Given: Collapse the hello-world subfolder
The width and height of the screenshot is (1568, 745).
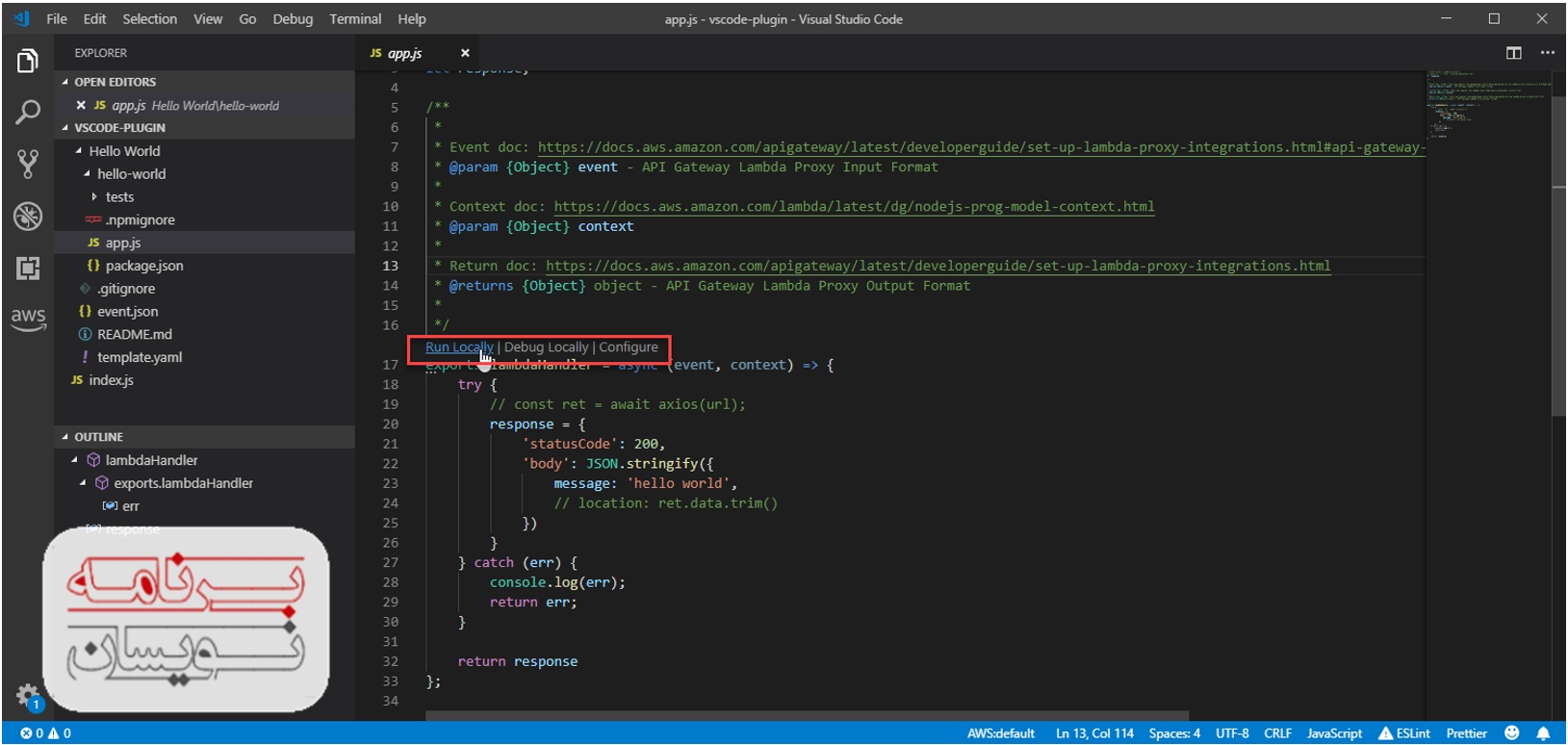Looking at the screenshot, I should point(87,174).
